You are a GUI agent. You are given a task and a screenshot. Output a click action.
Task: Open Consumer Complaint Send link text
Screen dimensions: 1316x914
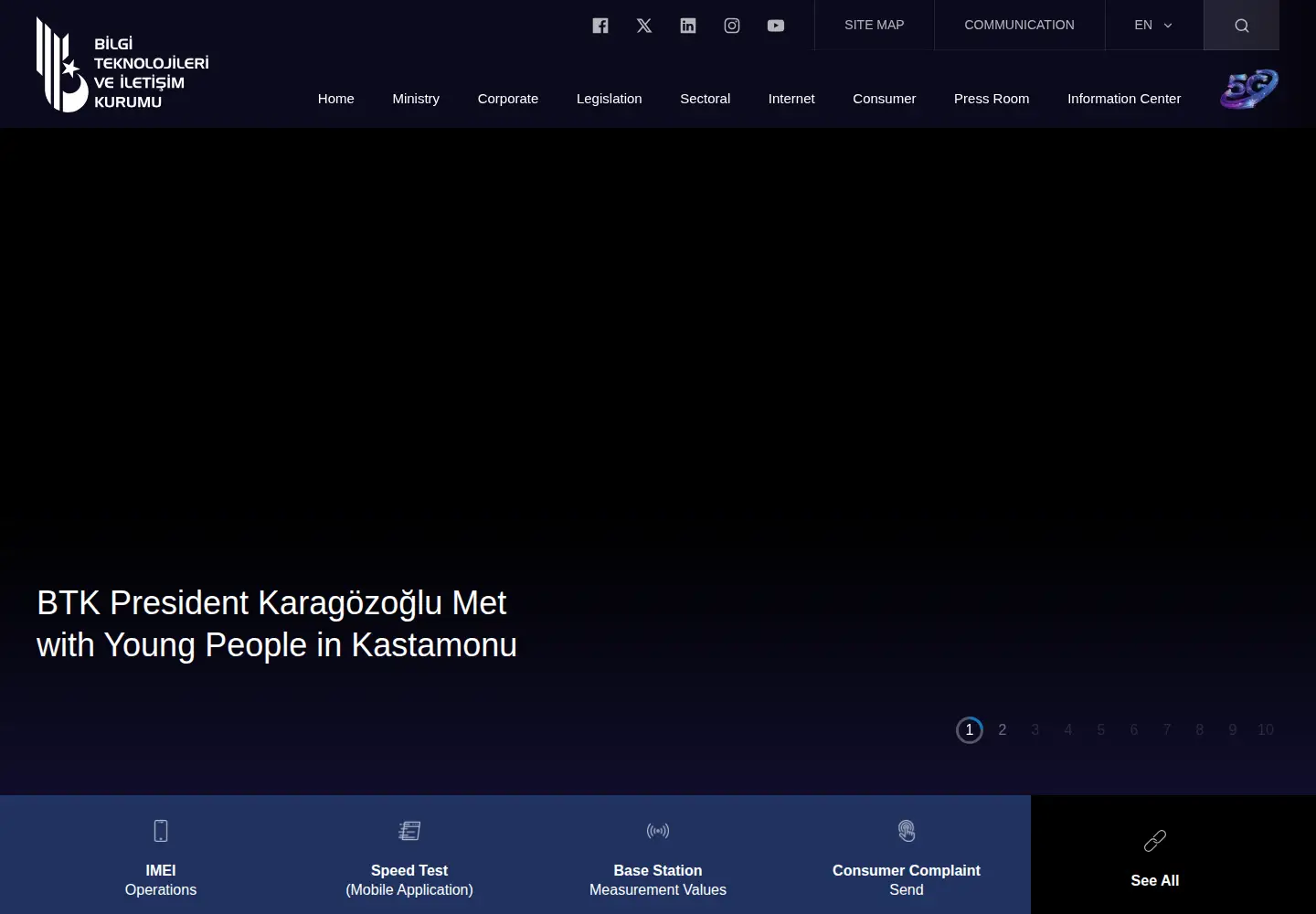pyautogui.click(x=907, y=880)
